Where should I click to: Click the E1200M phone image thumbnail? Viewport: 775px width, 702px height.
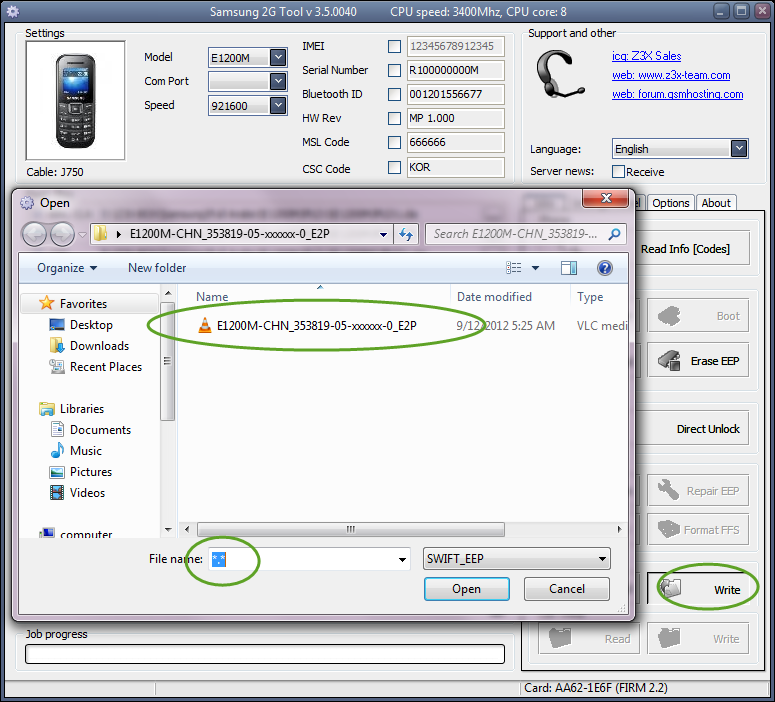click(75, 101)
